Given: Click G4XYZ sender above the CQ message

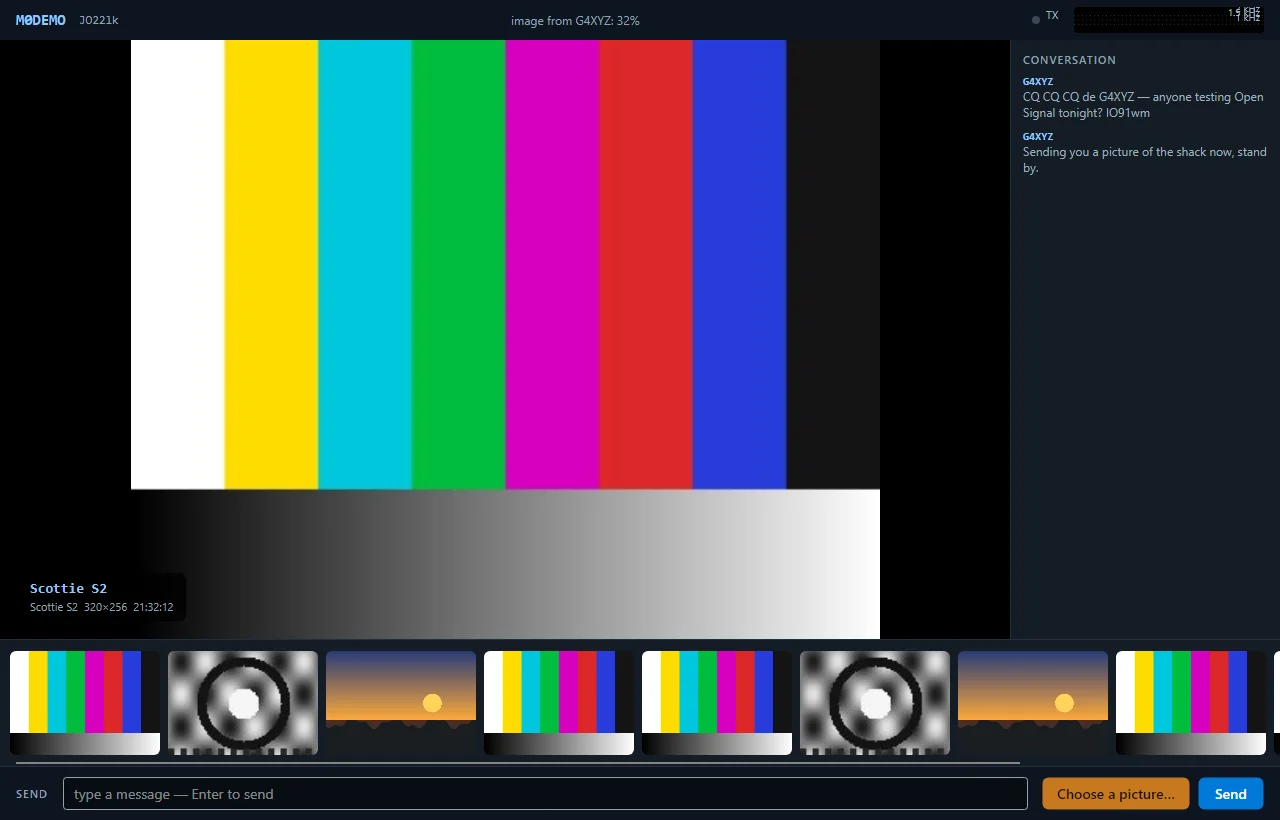Looking at the screenshot, I should point(1038,82).
